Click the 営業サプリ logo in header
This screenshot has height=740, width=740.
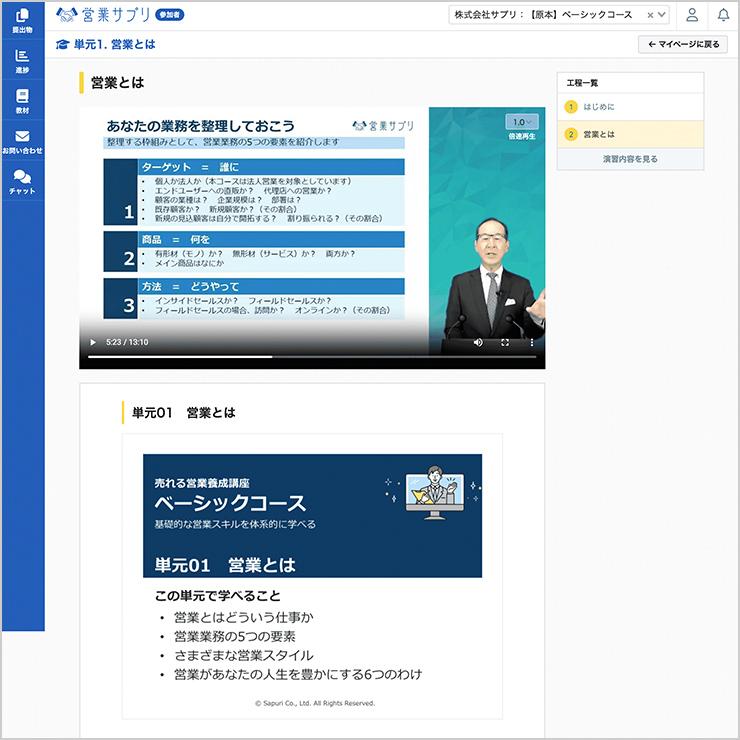coord(104,15)
